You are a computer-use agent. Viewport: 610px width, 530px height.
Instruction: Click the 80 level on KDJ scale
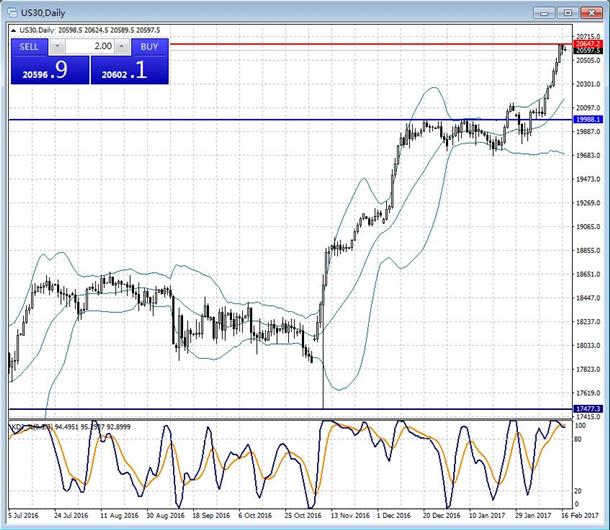pyautogui.click(x=578, y=439)
